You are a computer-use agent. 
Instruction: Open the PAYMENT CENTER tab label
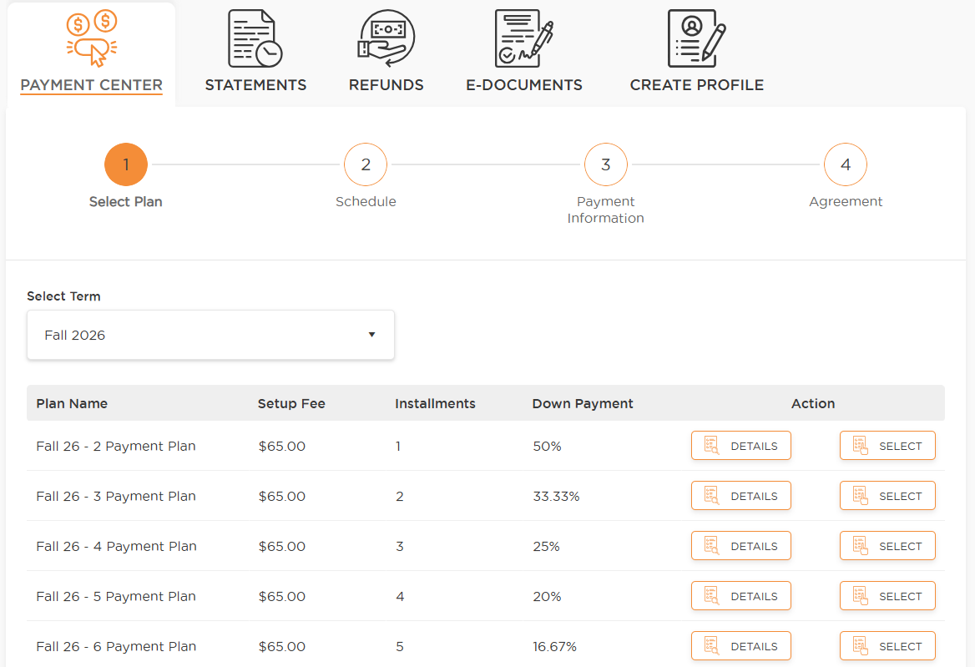click(x=91, y=85)
